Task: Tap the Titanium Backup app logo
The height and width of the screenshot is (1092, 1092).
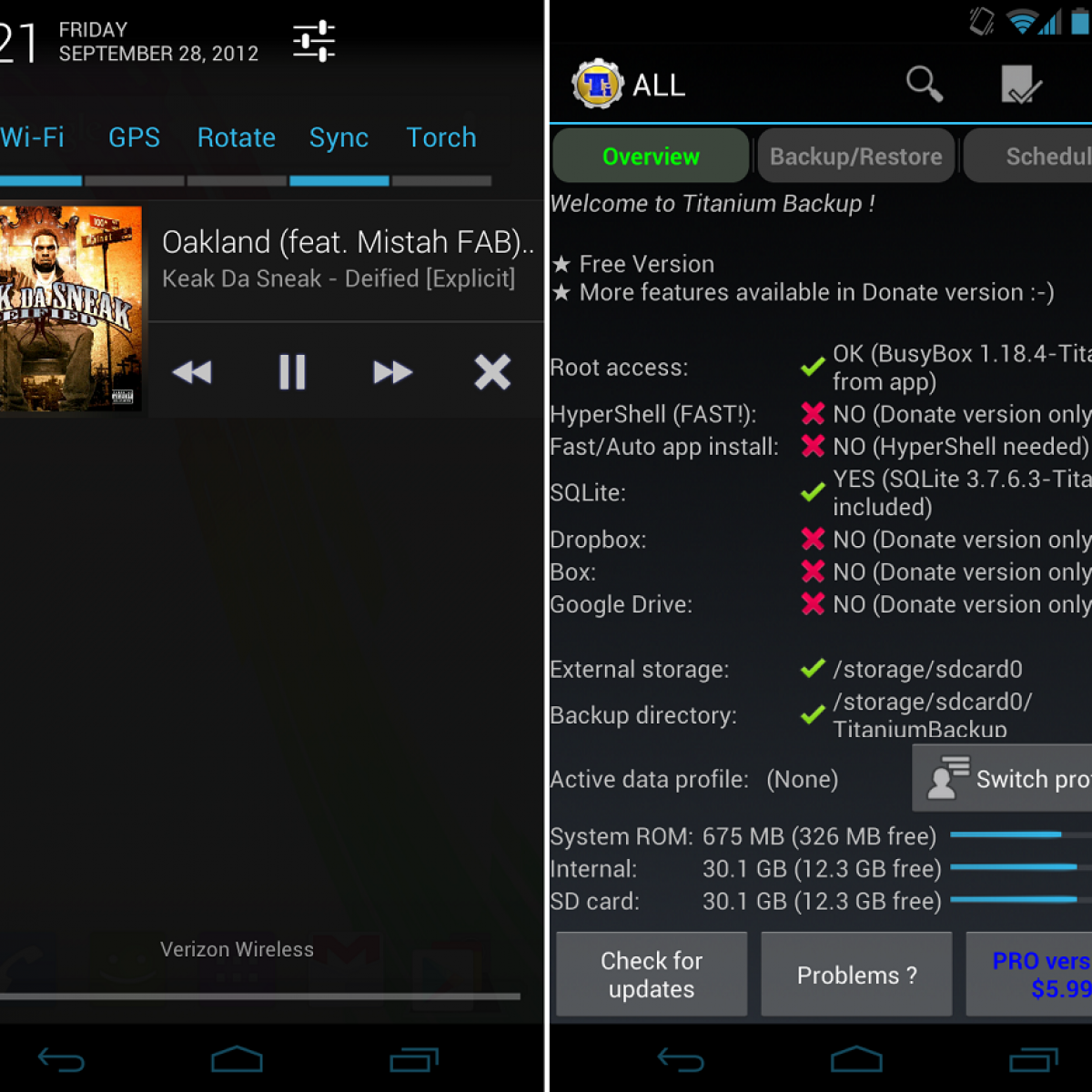Action: pos(597,85)
